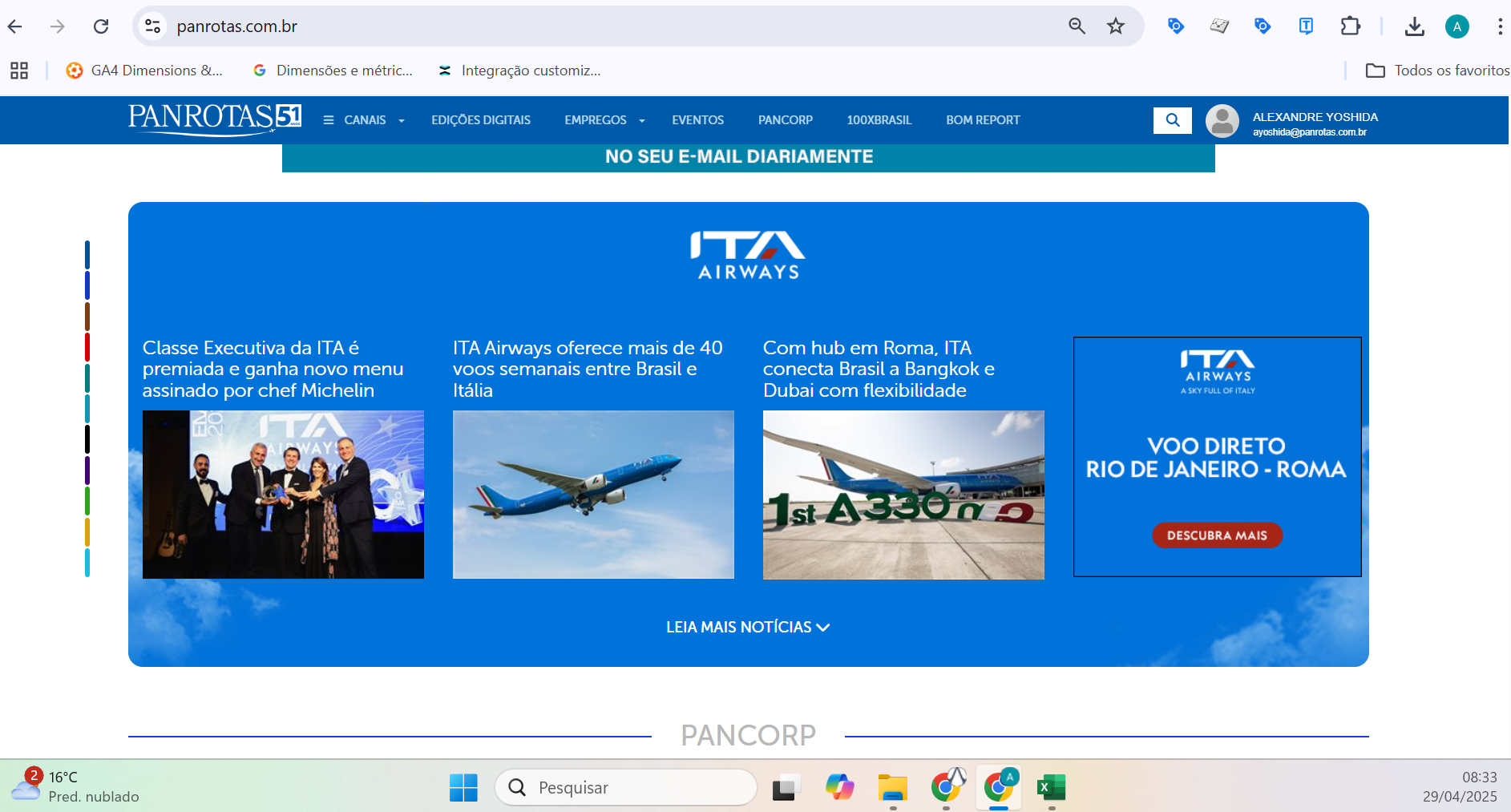Expand the EMPREGOS dropdown
Screen dimensions: 1511x812
pos(604,120)
